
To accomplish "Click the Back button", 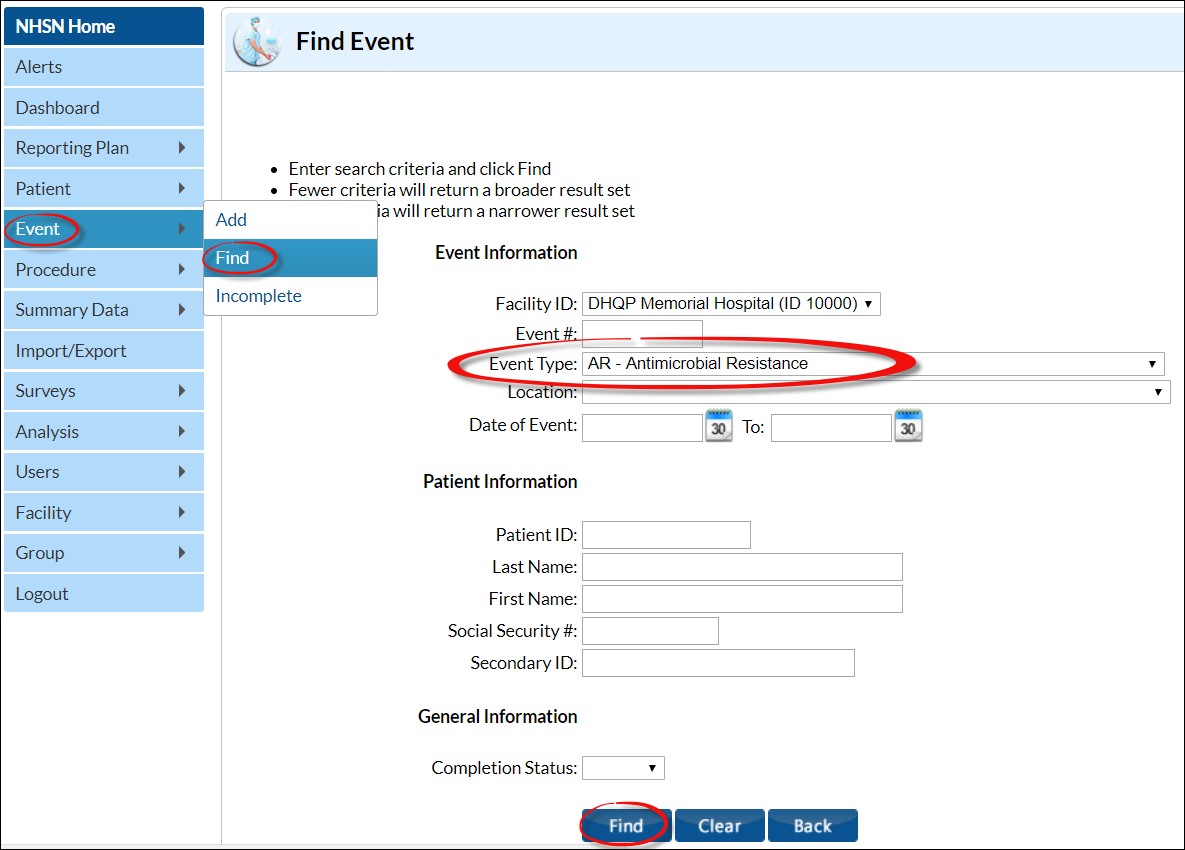I will tap(812, 825).
